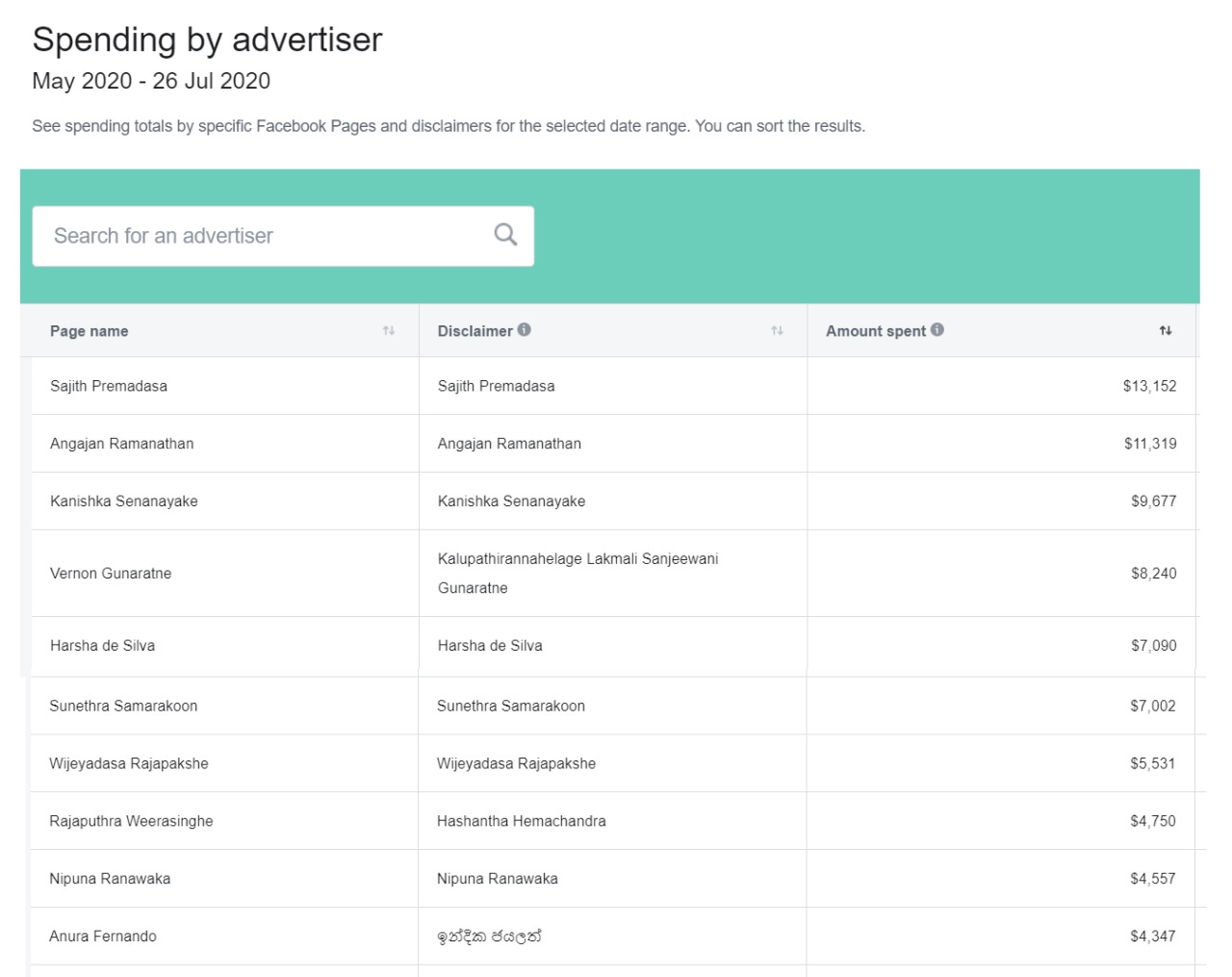Click disclaimer cell Sajith Premadasa
Screen dimensions: 1232x977
tap(497, 386)
